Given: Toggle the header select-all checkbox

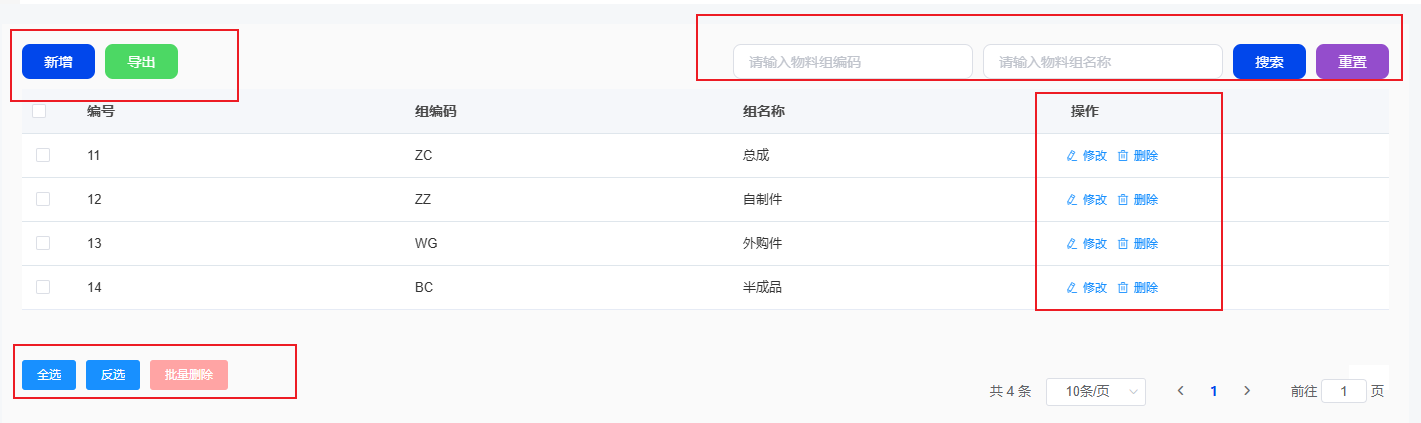Looking at the screenshot, I should tap(39, 112).
